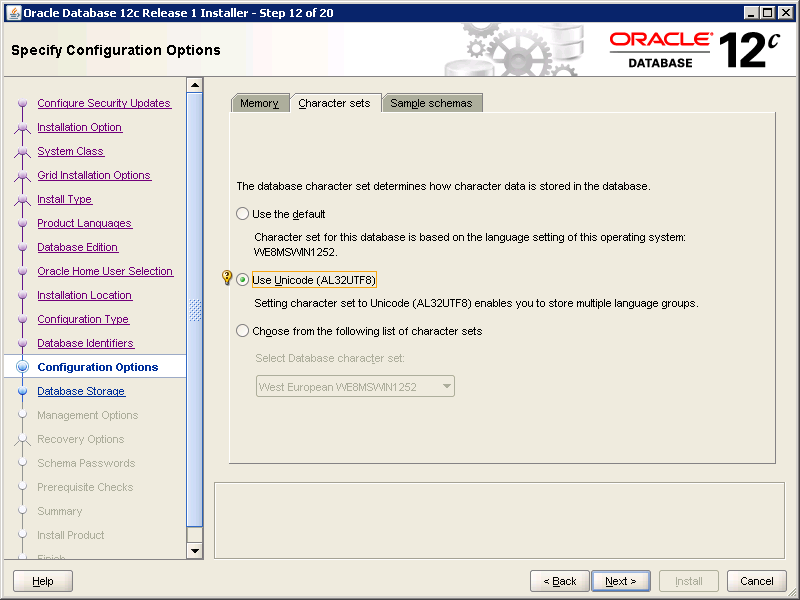Proceed with the Next button
The image size is (800, 600).
tap(621, 581)
